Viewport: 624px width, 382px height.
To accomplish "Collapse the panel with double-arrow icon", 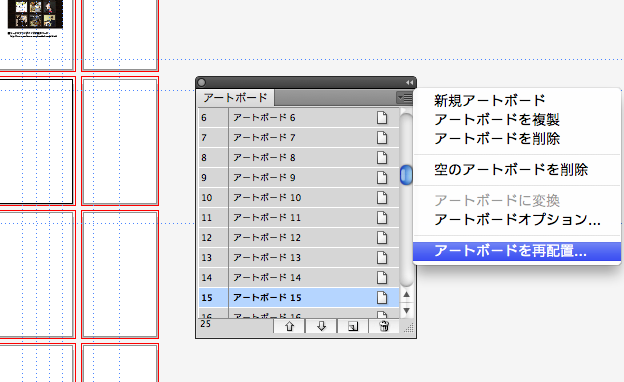I will 410,82.
